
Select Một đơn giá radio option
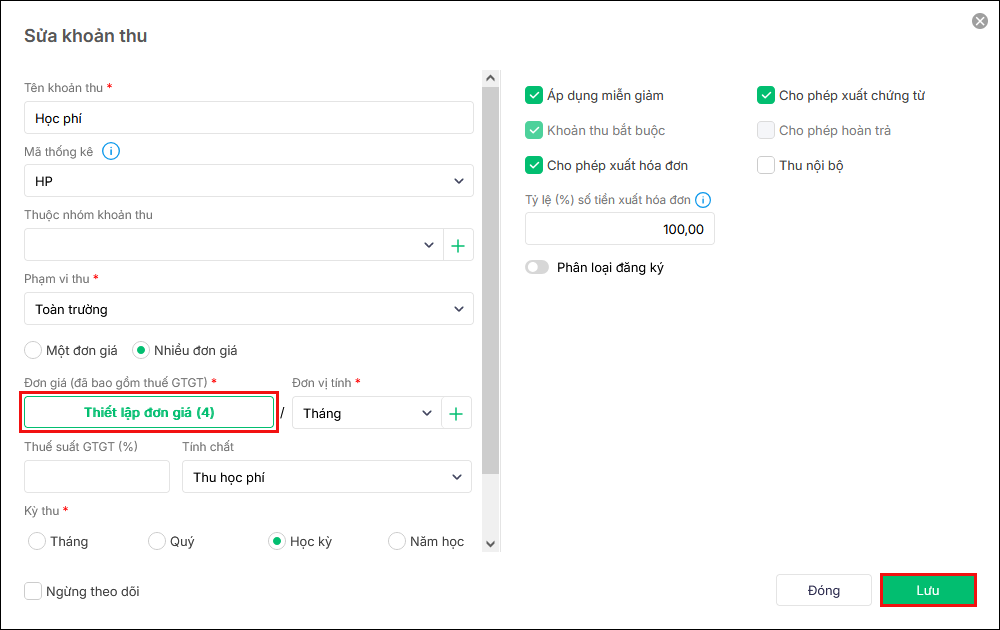pyautogui.click(x=33, y=350)
